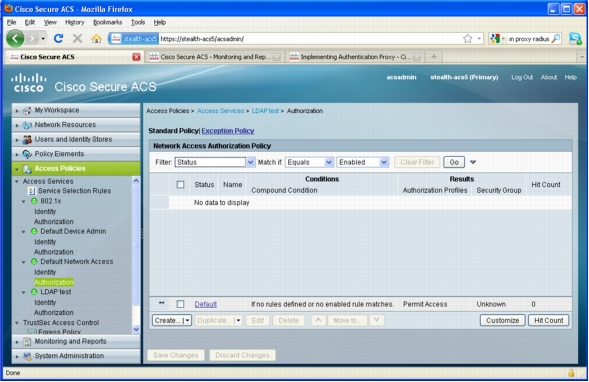Go to the Home page icon
Screen dimensions: 589x382
[97, 38]
